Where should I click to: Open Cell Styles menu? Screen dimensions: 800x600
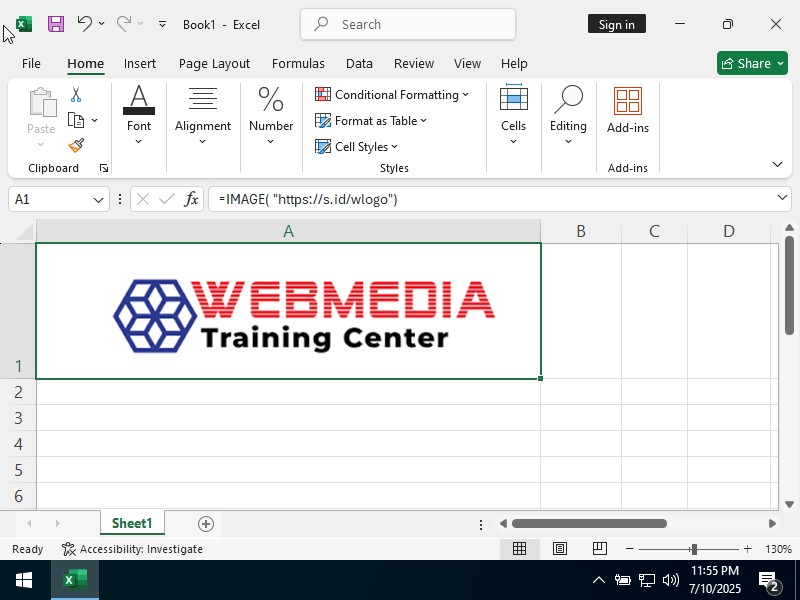coord(356,146)
